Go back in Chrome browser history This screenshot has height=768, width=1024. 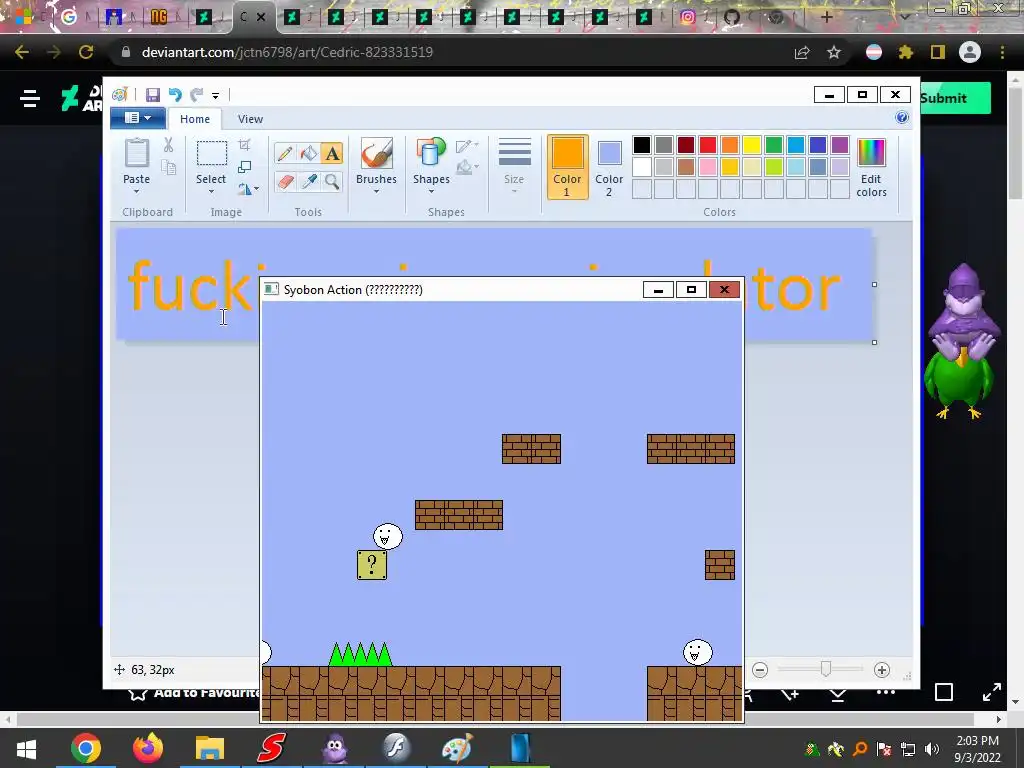(x=22, y=52)
